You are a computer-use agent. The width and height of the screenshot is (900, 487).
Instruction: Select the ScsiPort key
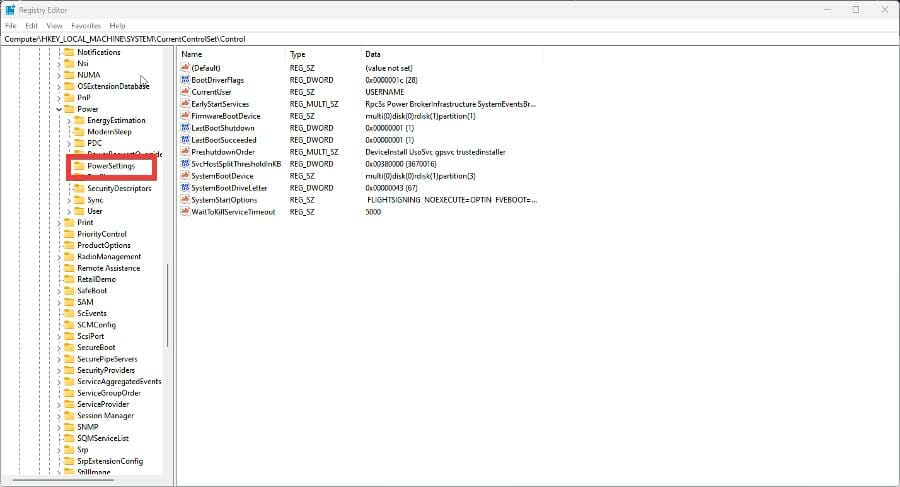tap(91, 336)
